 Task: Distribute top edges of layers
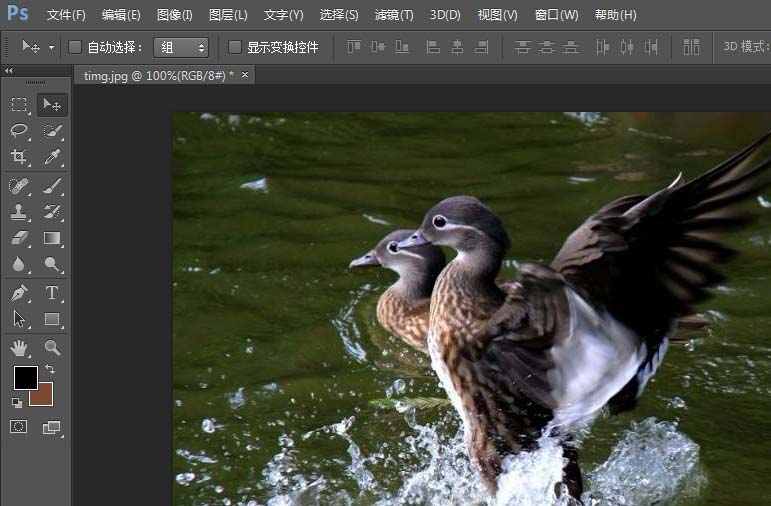[522, 47]
